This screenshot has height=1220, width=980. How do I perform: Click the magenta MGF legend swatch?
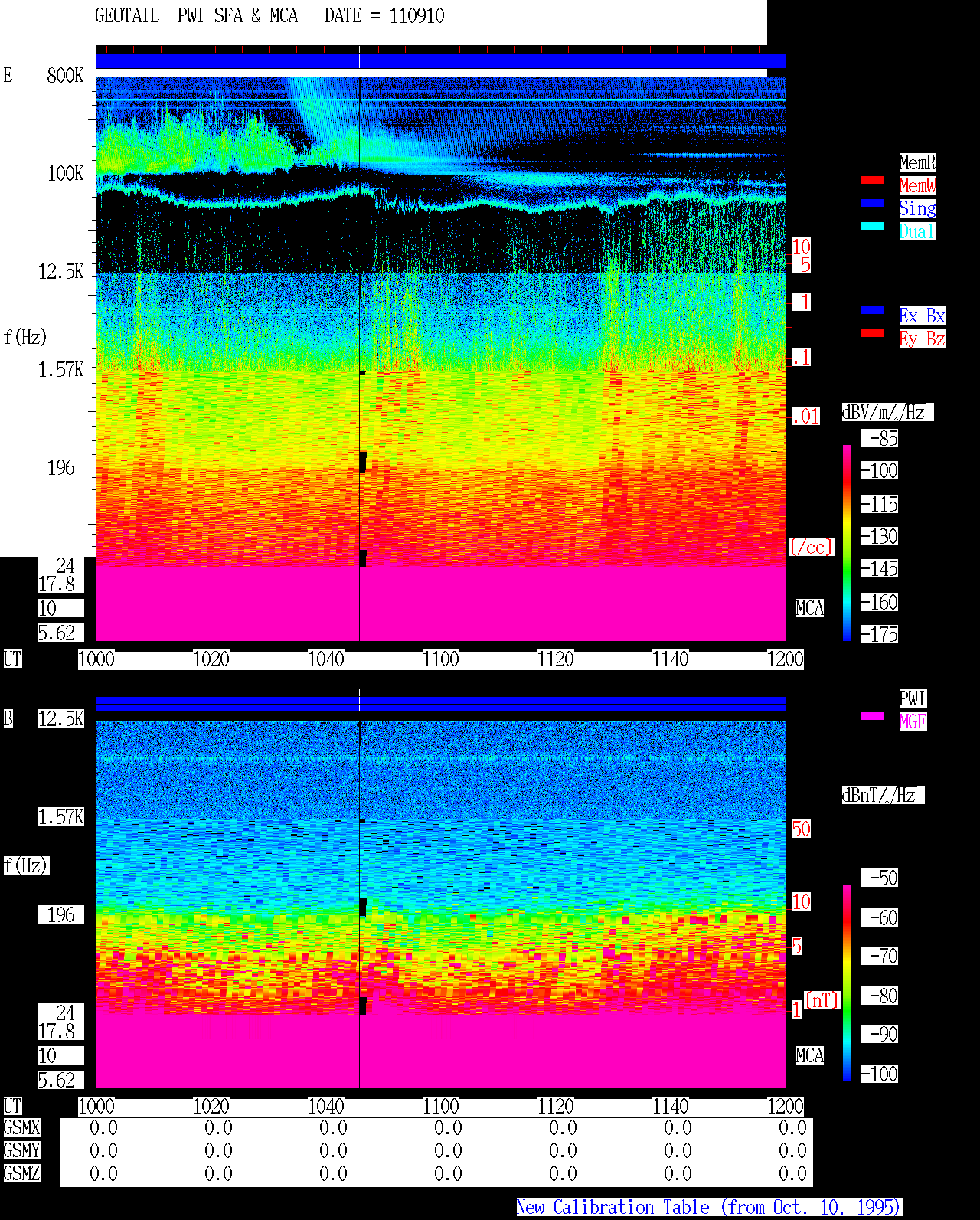(x=873, y=716)
